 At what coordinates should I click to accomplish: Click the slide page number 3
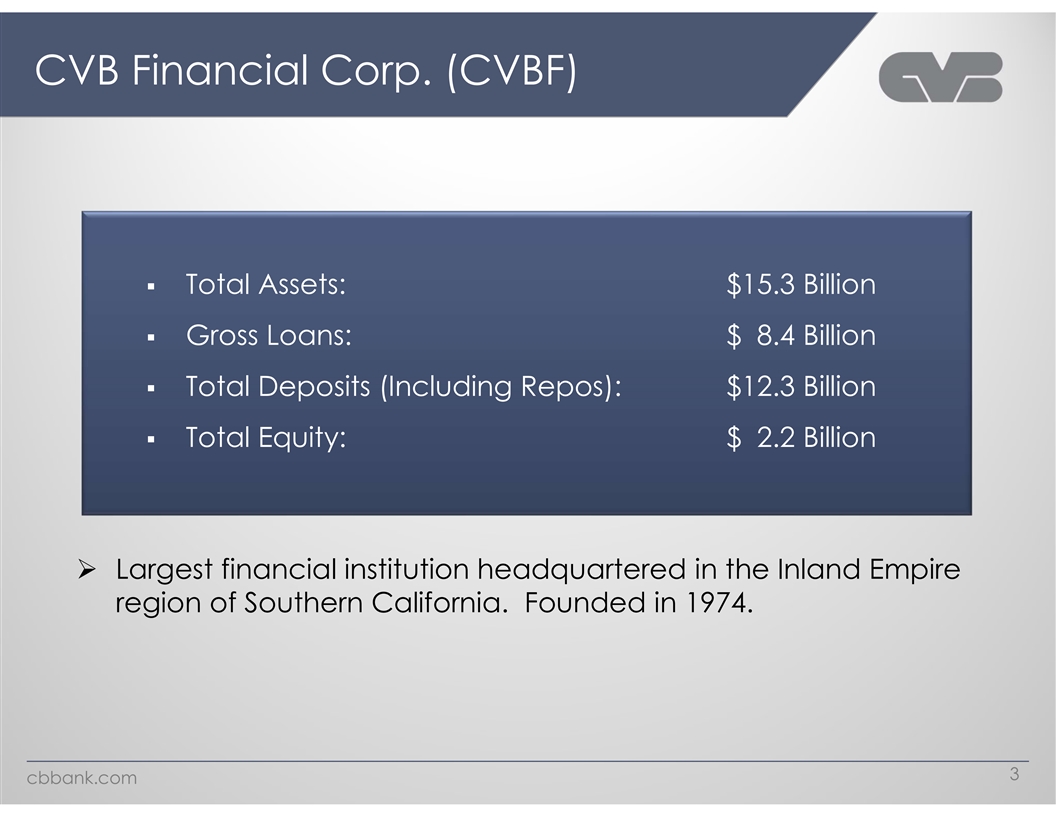(1014, 774)
